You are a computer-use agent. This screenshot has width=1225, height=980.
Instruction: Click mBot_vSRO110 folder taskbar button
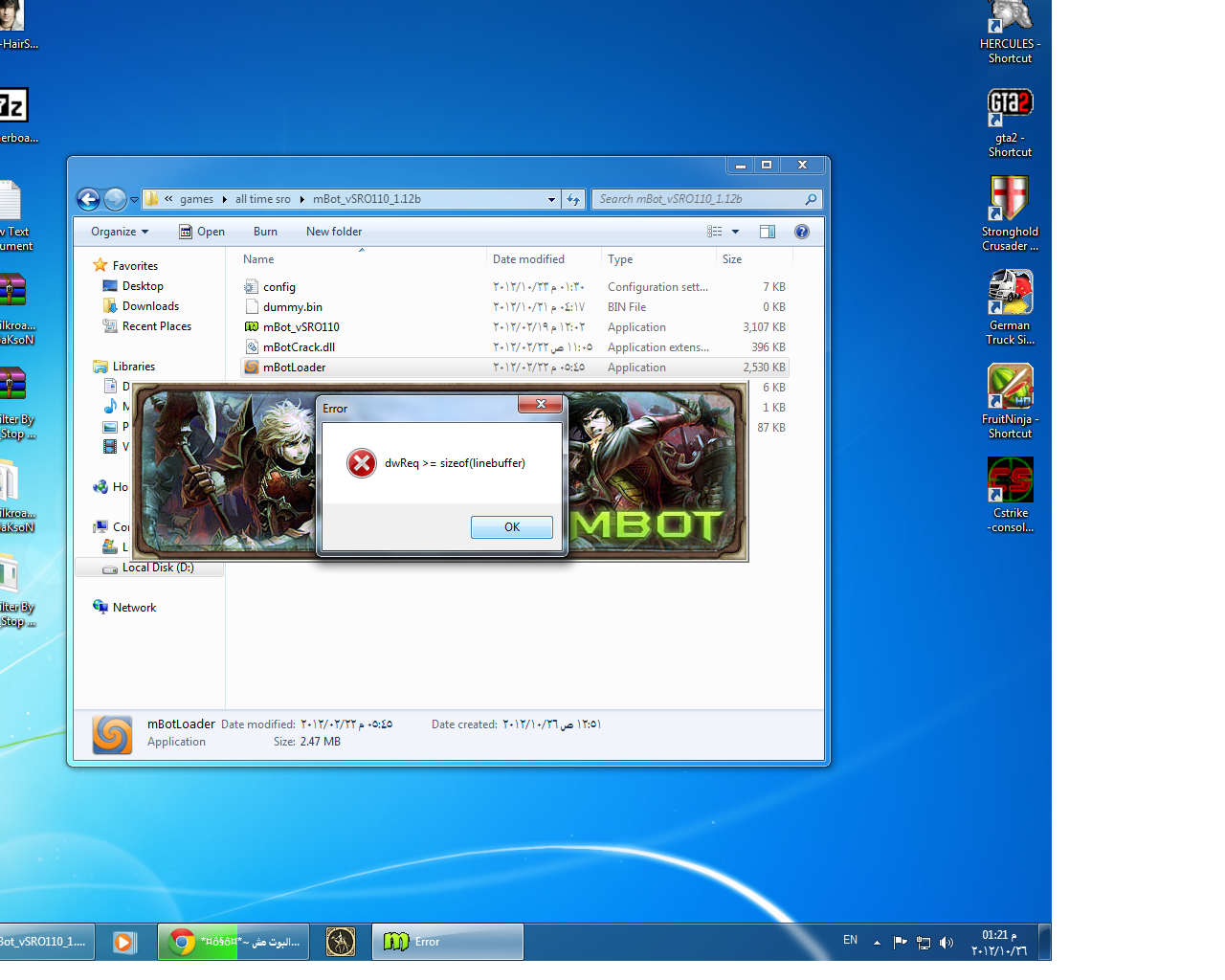point(46,942)
